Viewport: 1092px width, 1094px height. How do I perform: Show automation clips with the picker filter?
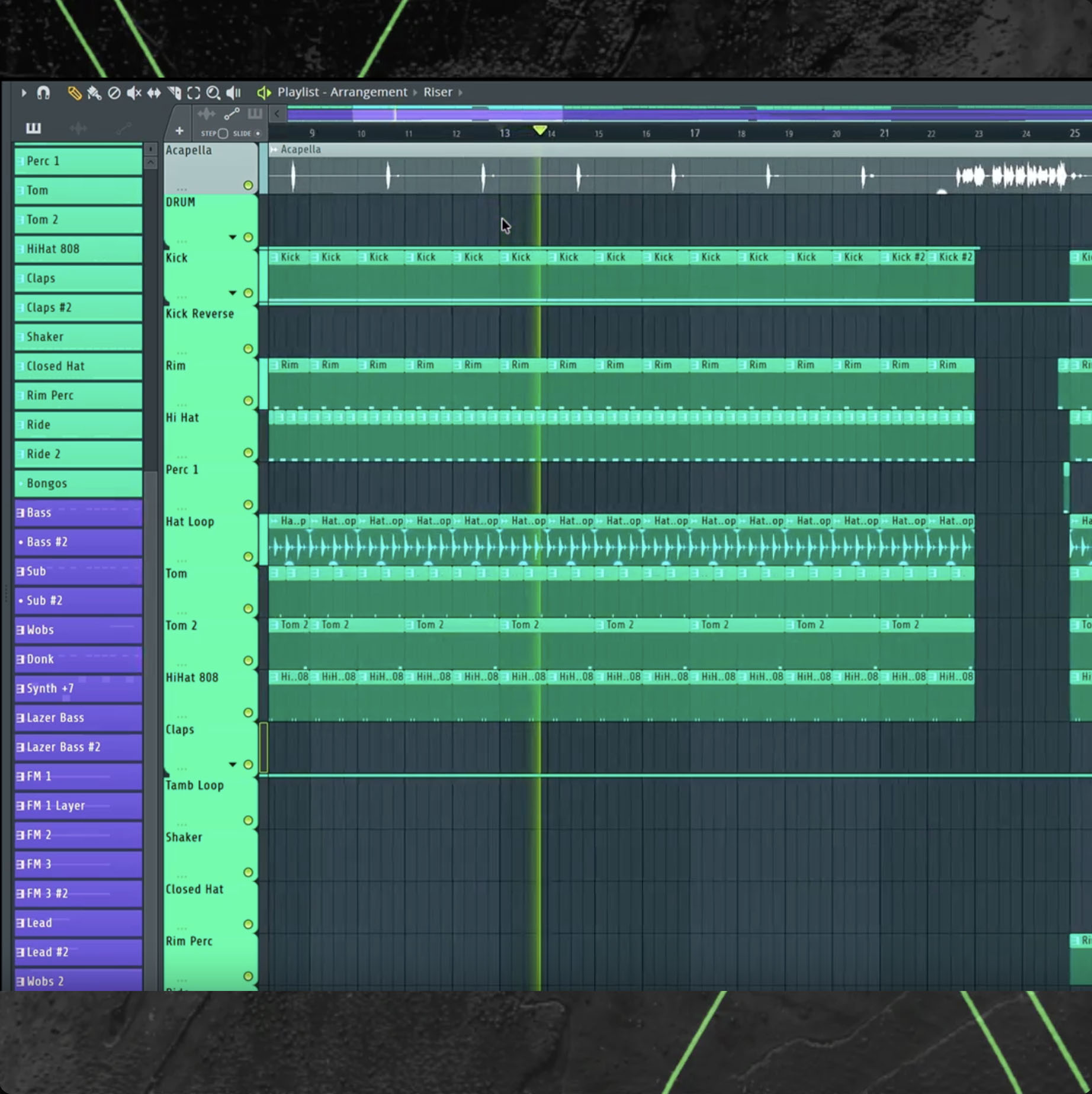click(123, 128)
